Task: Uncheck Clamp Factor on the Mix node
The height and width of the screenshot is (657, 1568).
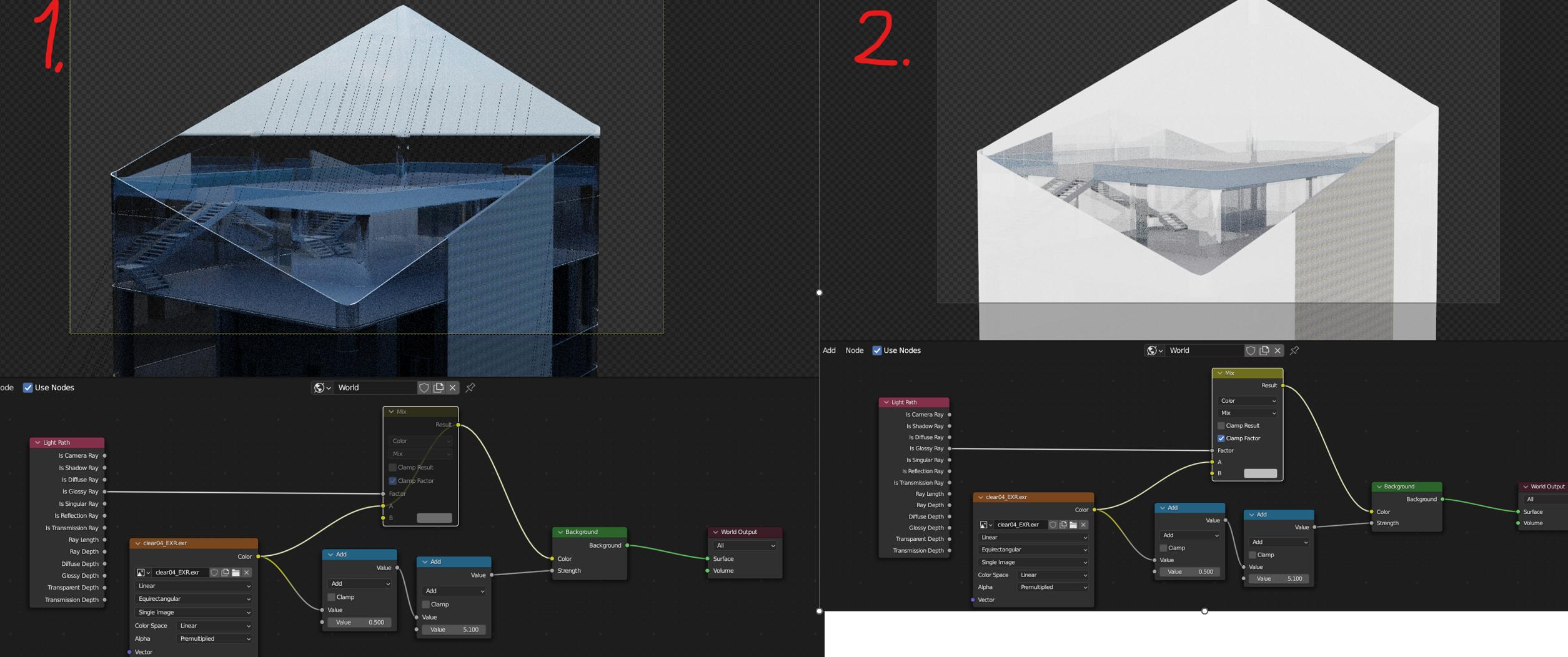Action: pos(393,480)
